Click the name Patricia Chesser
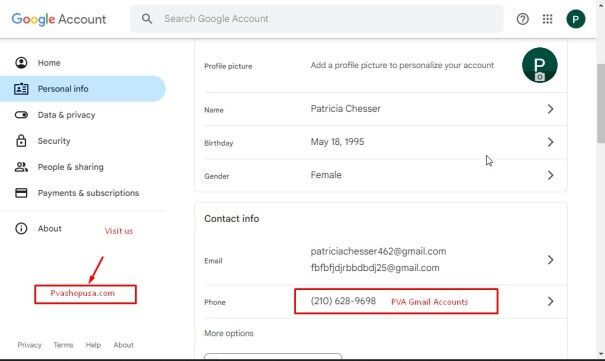605x361 pixels. click(x=345, y=109)
